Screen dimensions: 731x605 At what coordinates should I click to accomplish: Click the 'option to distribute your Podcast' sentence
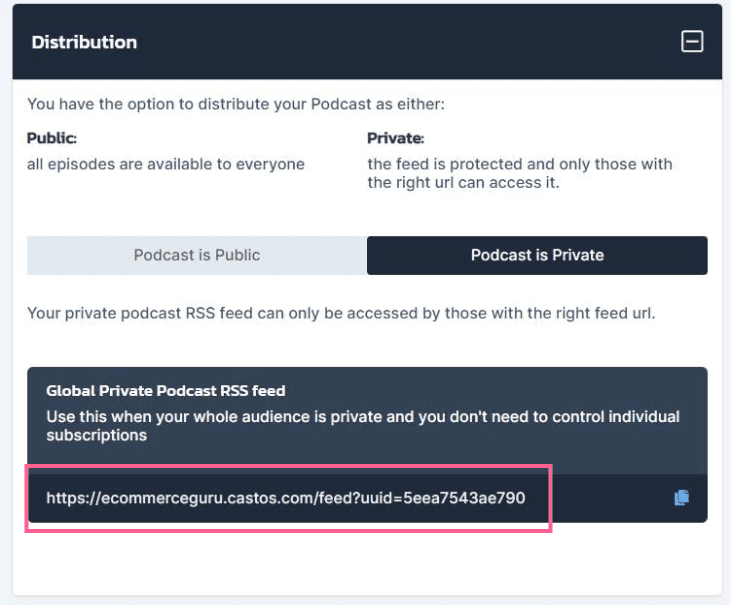[x=236, y=104]
